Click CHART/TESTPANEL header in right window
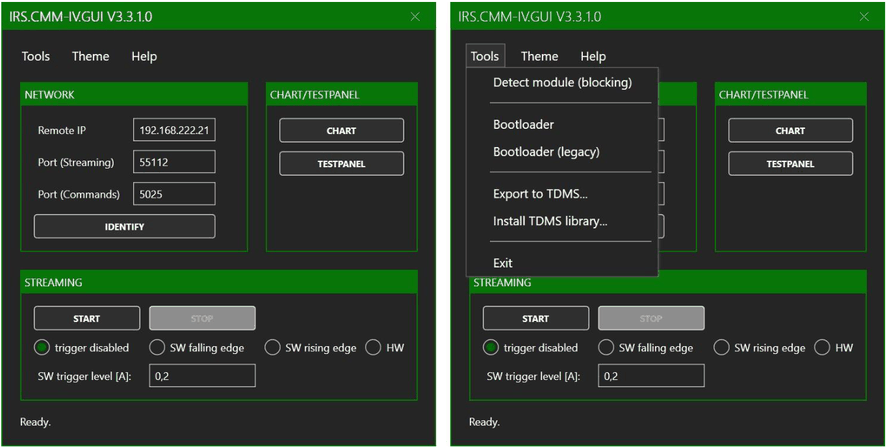This screenshot has width=887, height=447. point(791,94)
